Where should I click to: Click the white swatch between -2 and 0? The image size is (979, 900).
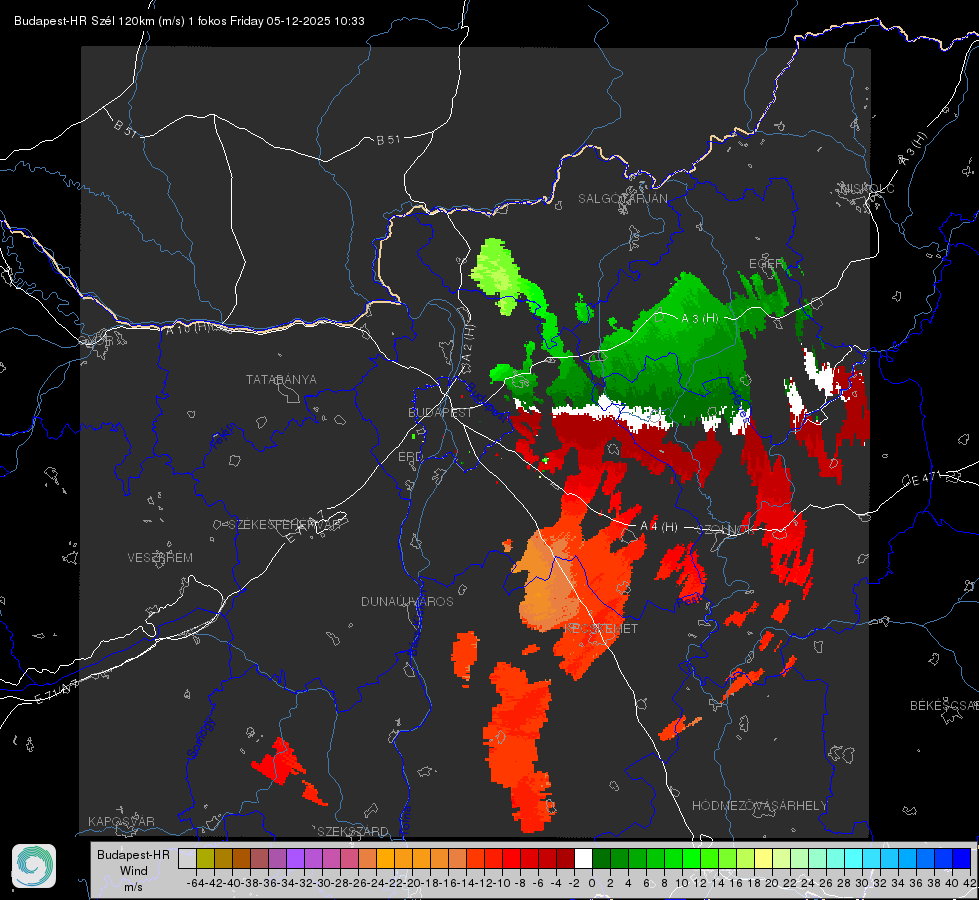(583, 858)
